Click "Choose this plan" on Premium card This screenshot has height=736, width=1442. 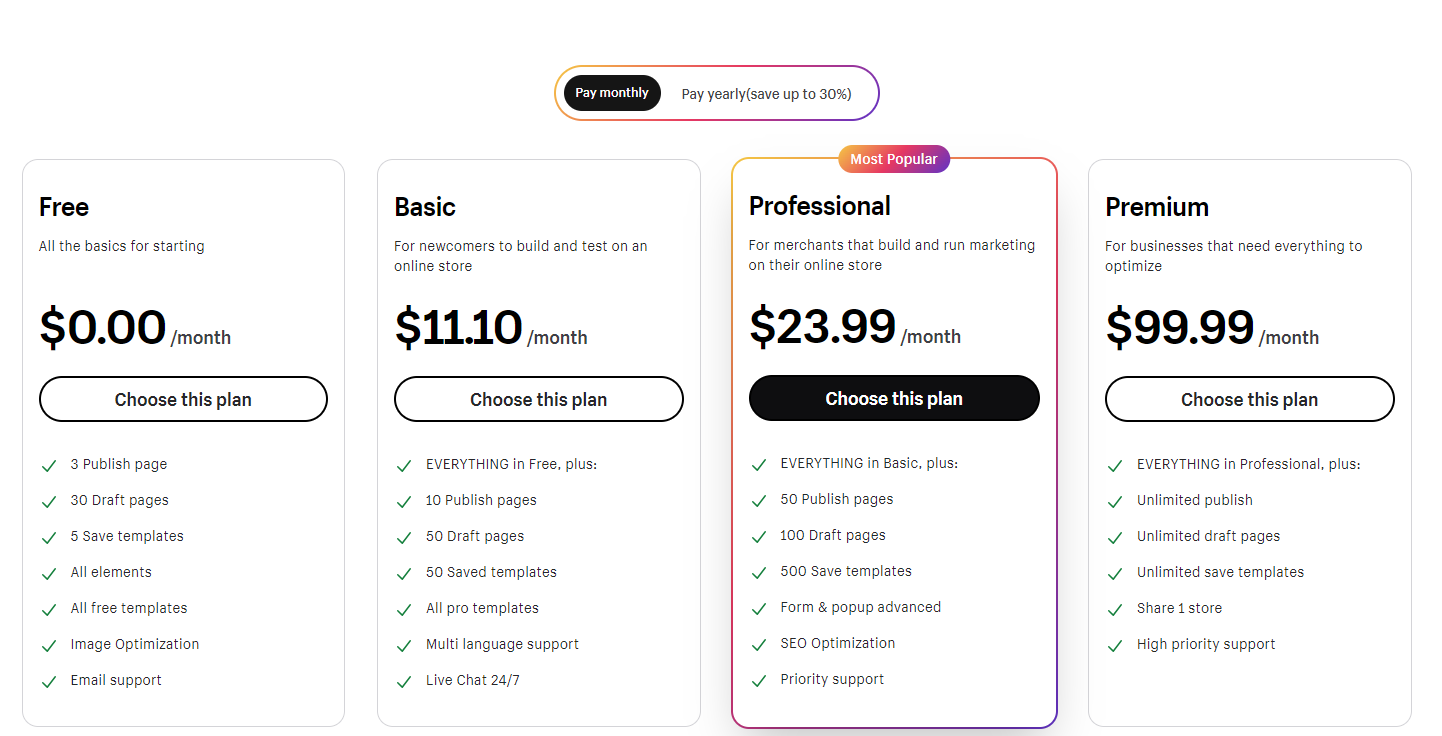(x=1249, y=399)
